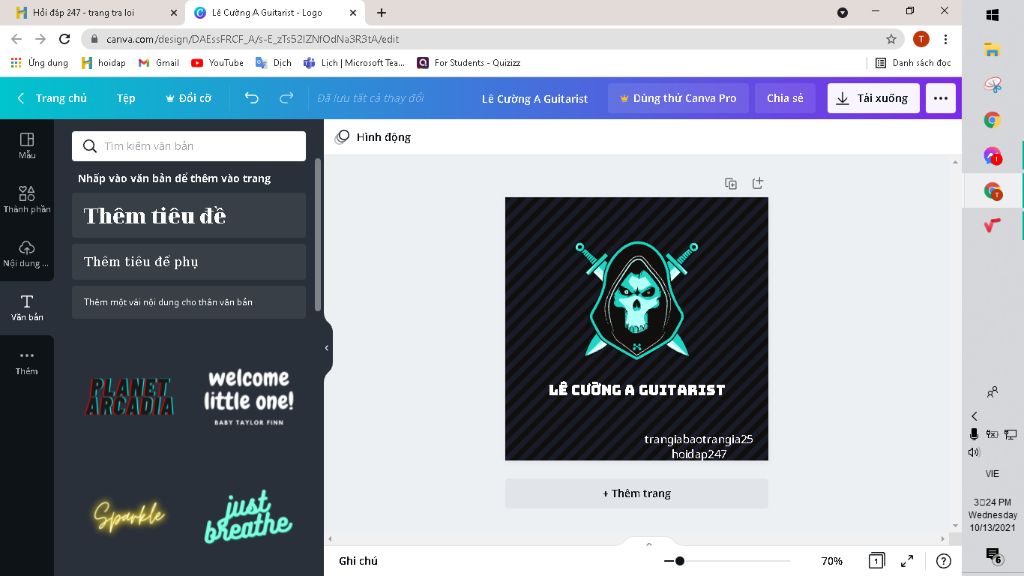Viewport: 1024px width, 576px height.
Task: Open the Mẫu templates sidebar tab
Action: coord(27,146)
